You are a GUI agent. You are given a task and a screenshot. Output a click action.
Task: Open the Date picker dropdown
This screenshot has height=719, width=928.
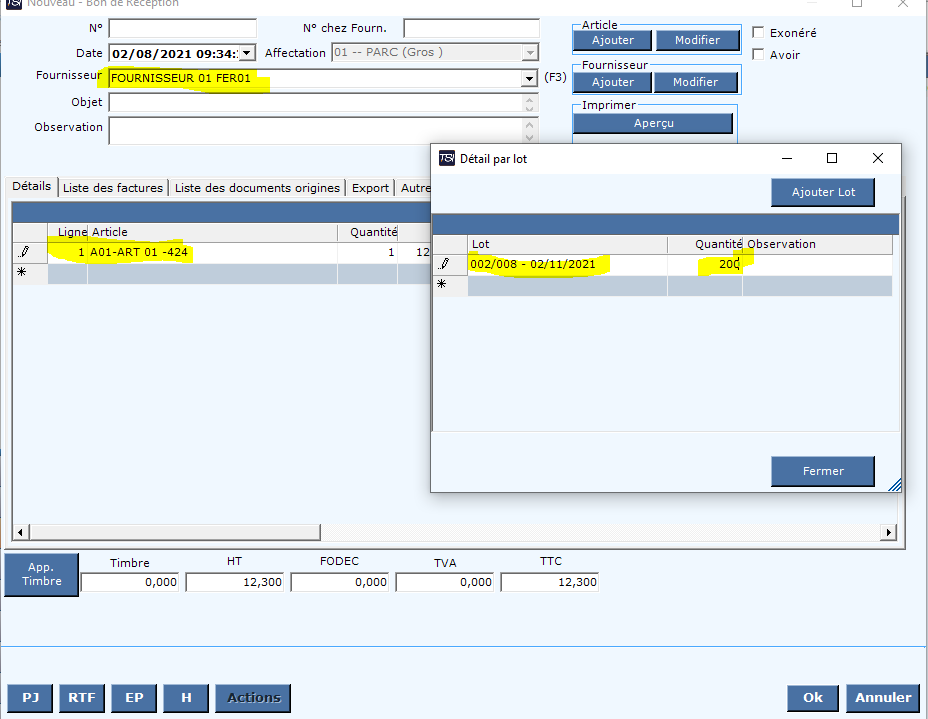pyautogui.click(x=247, y=53)
